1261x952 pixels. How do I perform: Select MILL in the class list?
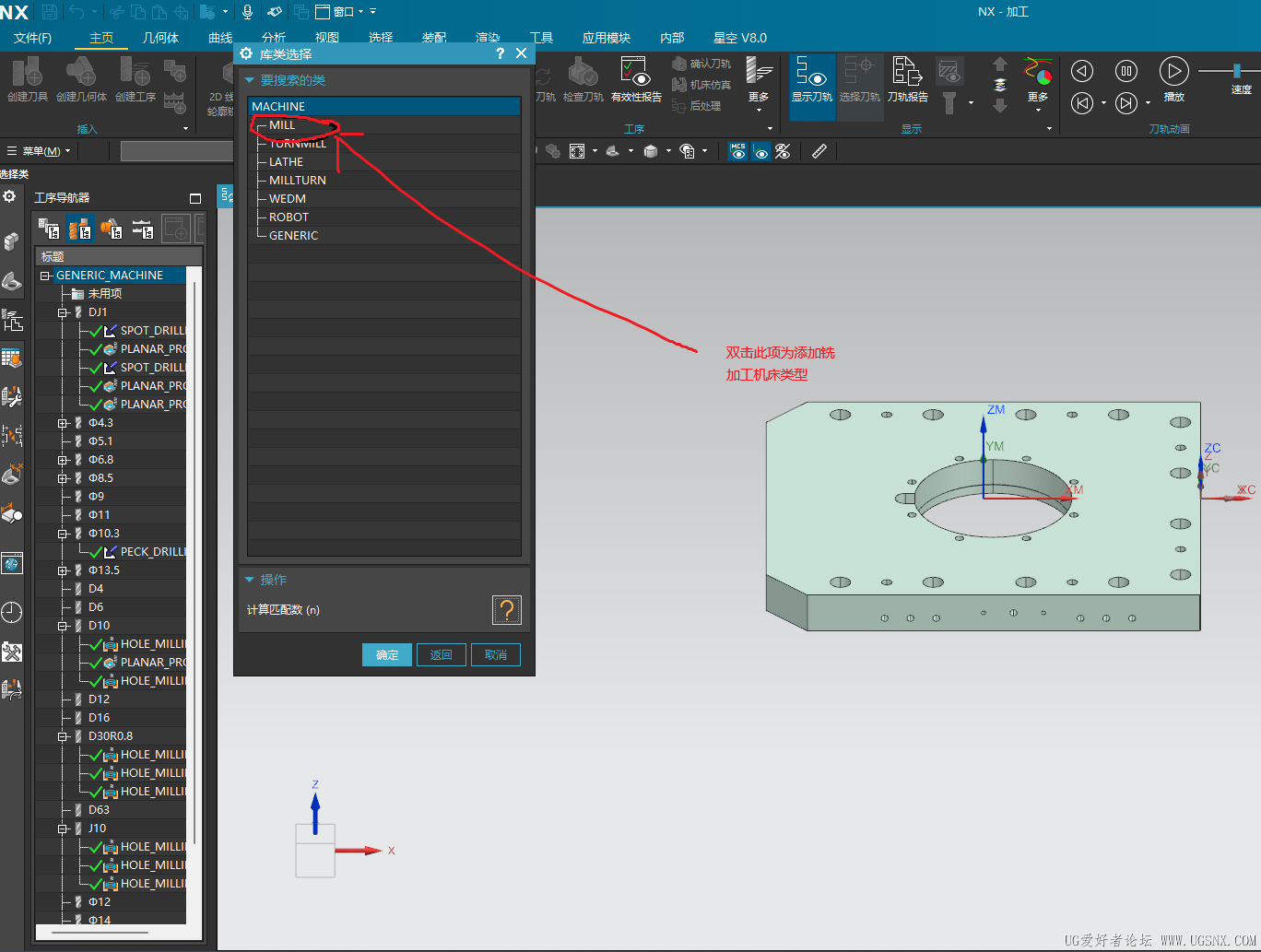(282, 125)
